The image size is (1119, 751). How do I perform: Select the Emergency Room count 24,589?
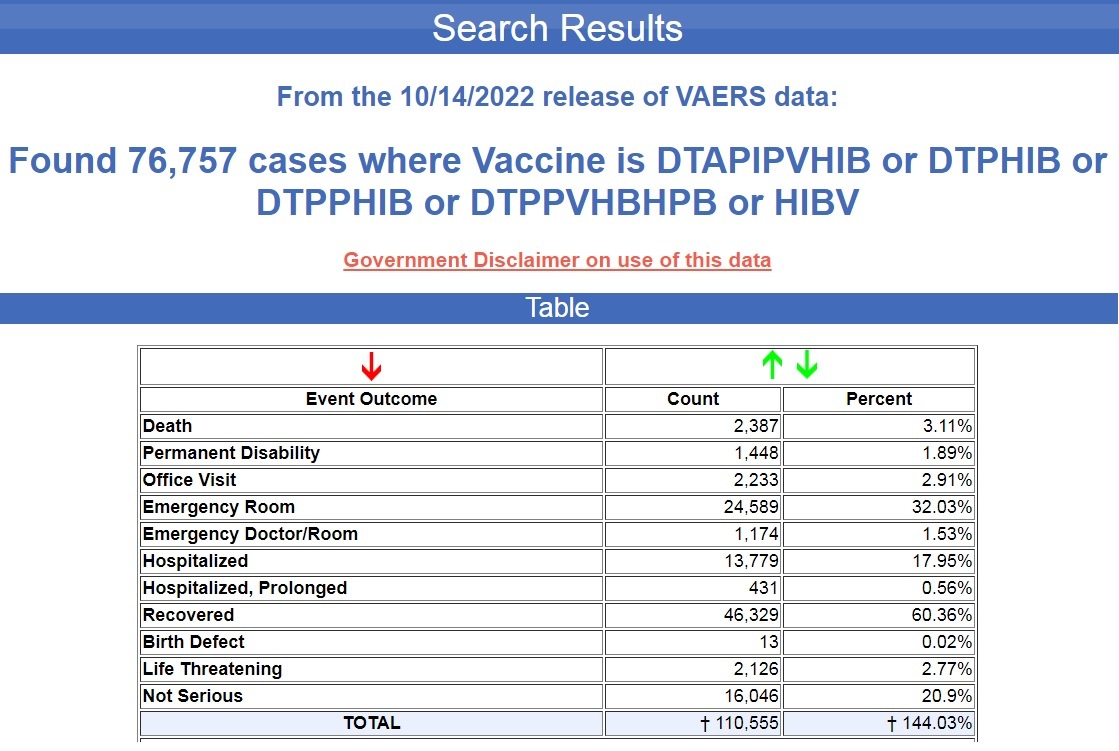tap(751, 507)
